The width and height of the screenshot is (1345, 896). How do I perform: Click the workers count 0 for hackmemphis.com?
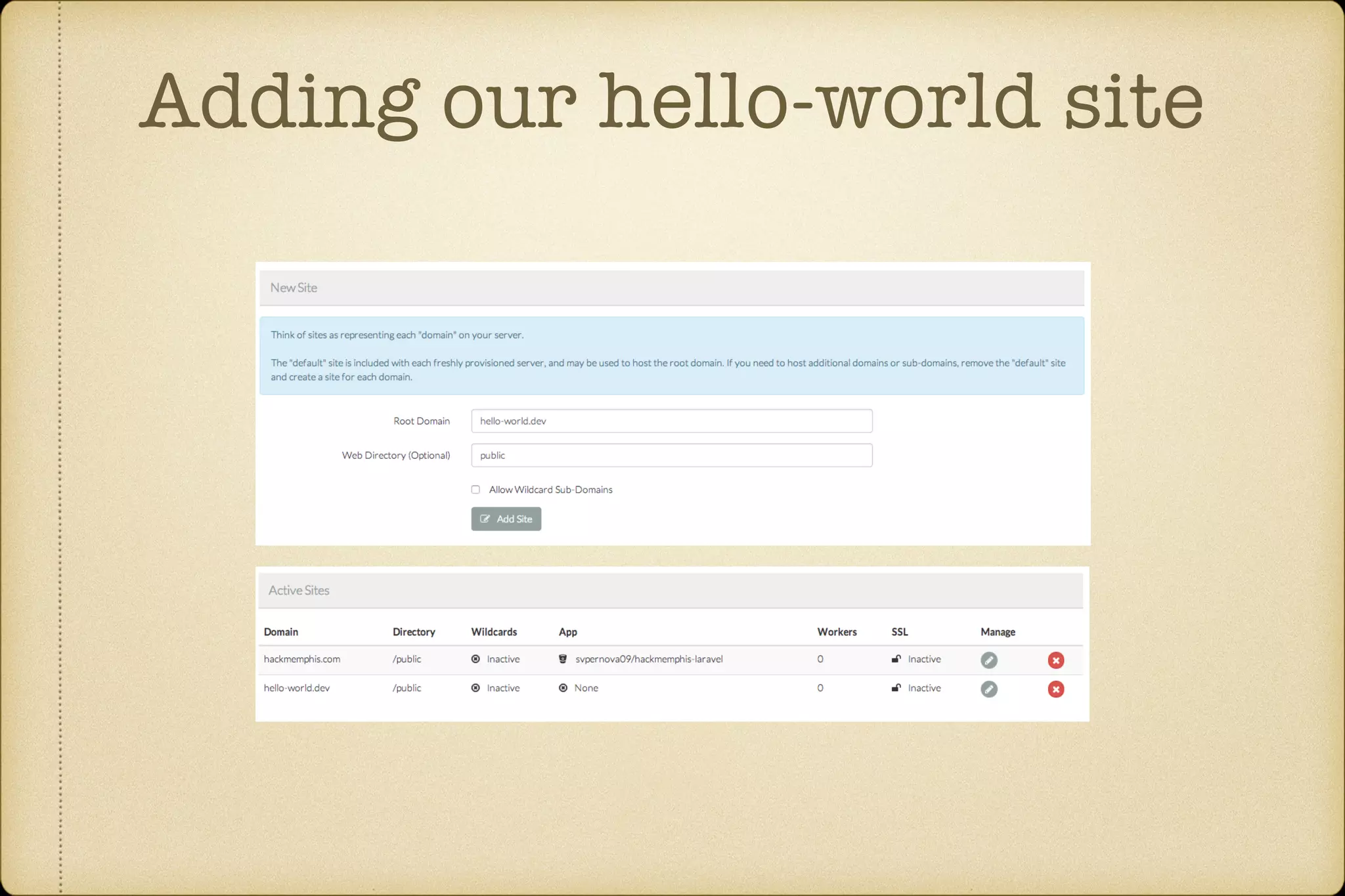click(820, 658)
